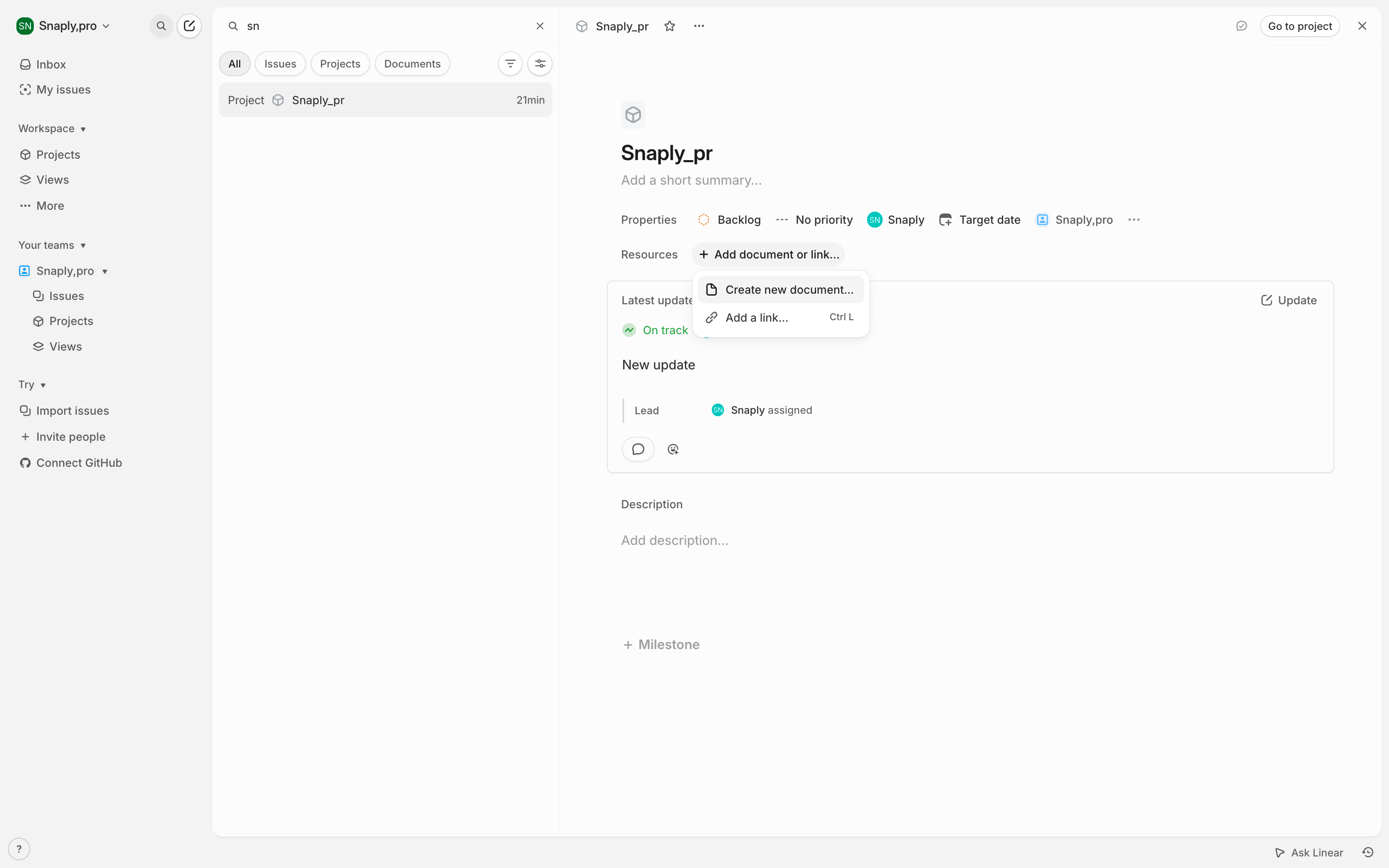Click the Snaply_pr breadcrumb in header

coord(622,27)
